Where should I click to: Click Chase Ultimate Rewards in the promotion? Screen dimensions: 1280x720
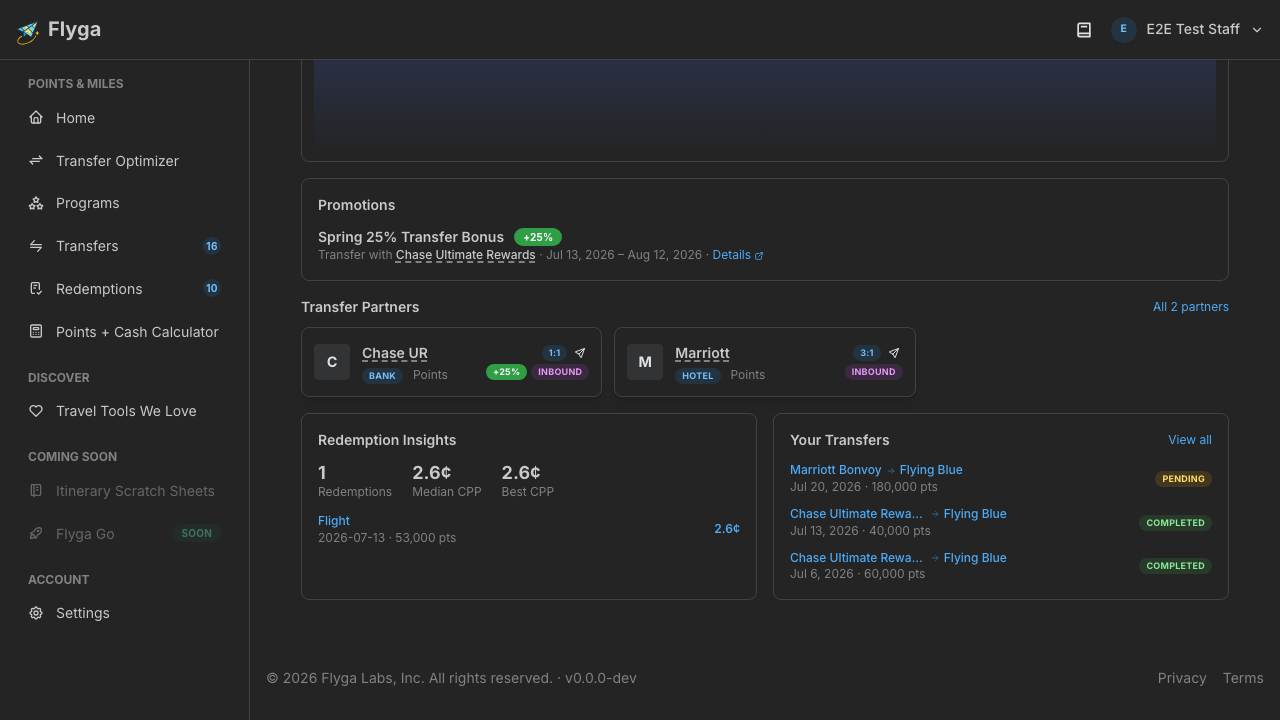pos(465,255)
